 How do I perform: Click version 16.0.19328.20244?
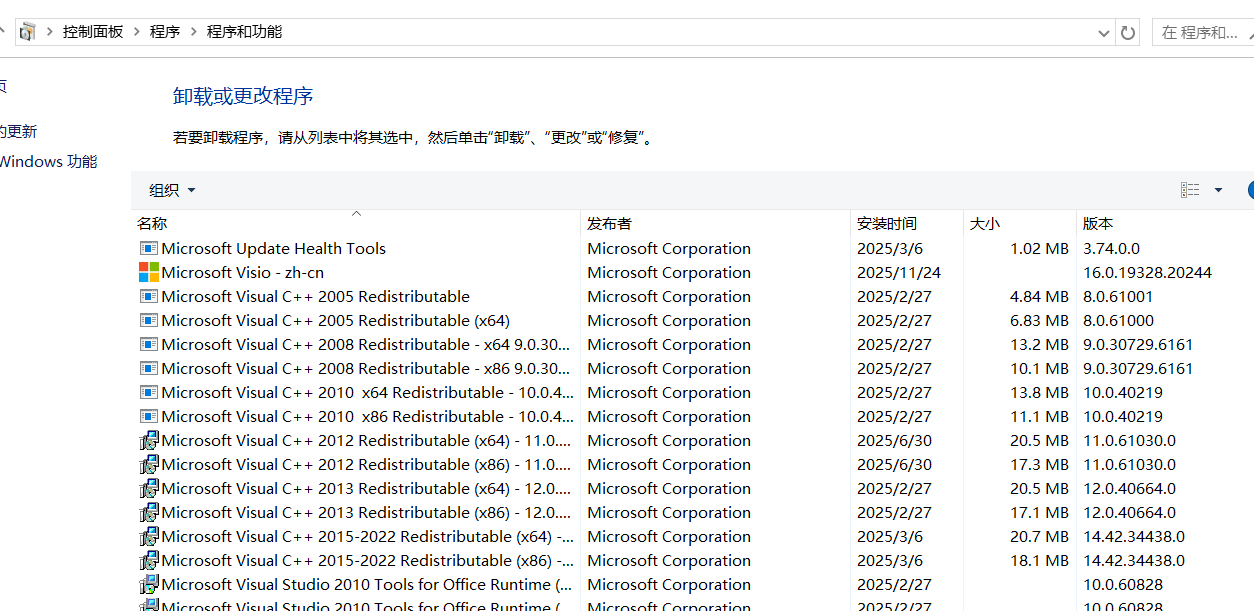click(1147, 272)
